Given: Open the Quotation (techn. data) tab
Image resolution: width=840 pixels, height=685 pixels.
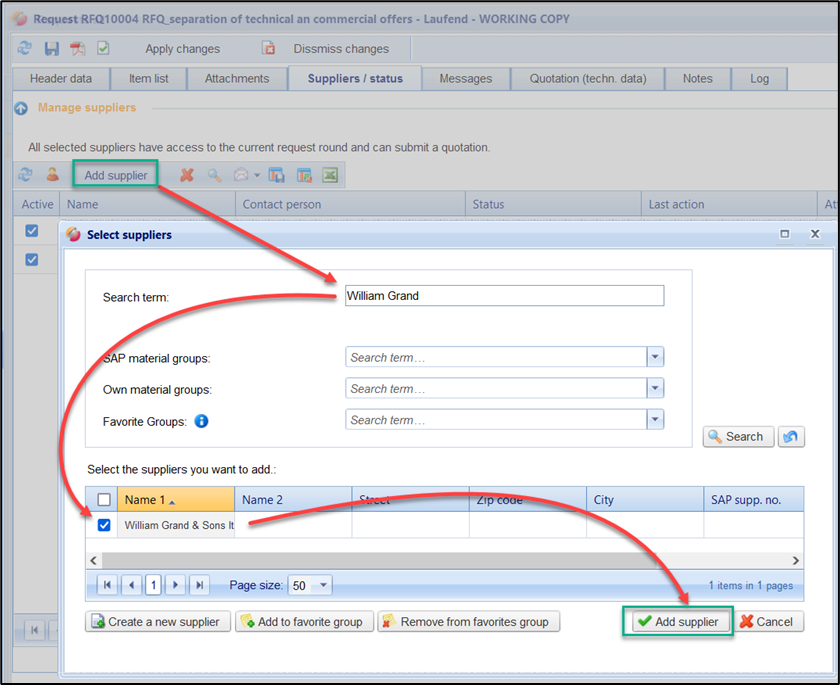Looking at the screenshot, I should pyautogui.click(x=587, y=79).
